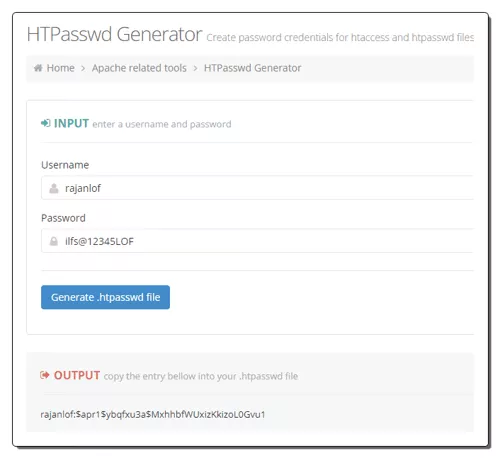The image size is (500, 458).
Task: Focus the Password field with ilfs@12345LOF
Action: point(257,241)
